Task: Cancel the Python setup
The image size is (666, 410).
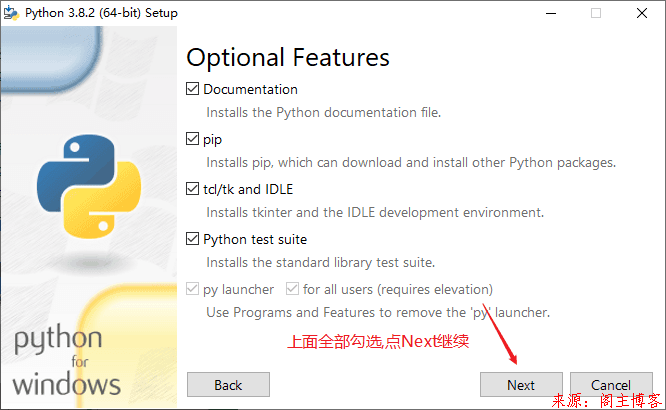Action: pyautogui.click(x=611, y=385)
